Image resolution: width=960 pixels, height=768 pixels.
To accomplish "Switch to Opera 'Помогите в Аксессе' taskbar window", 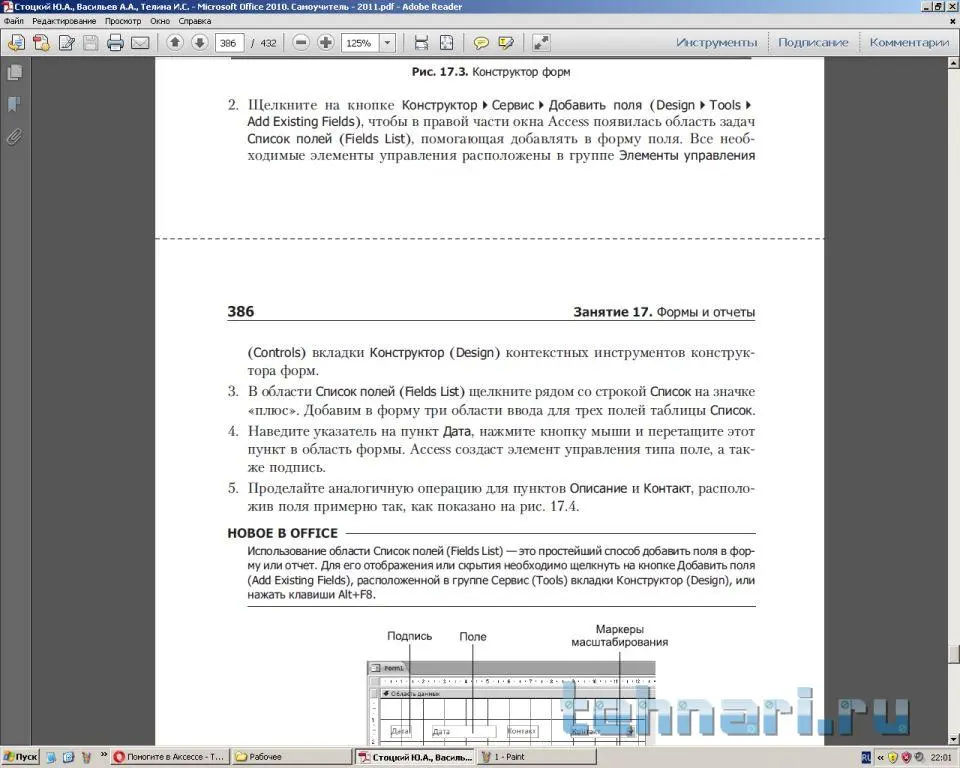I will (x=170, y=757).
